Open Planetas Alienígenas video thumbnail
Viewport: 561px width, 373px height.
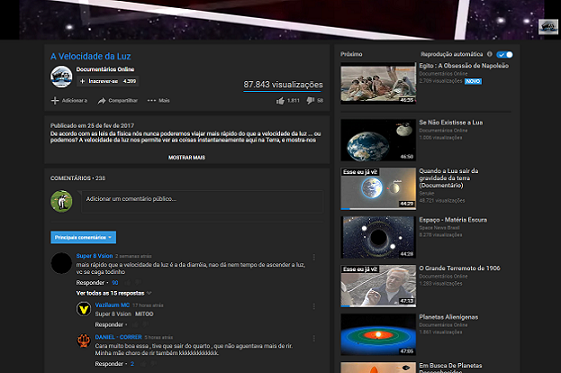378,335
